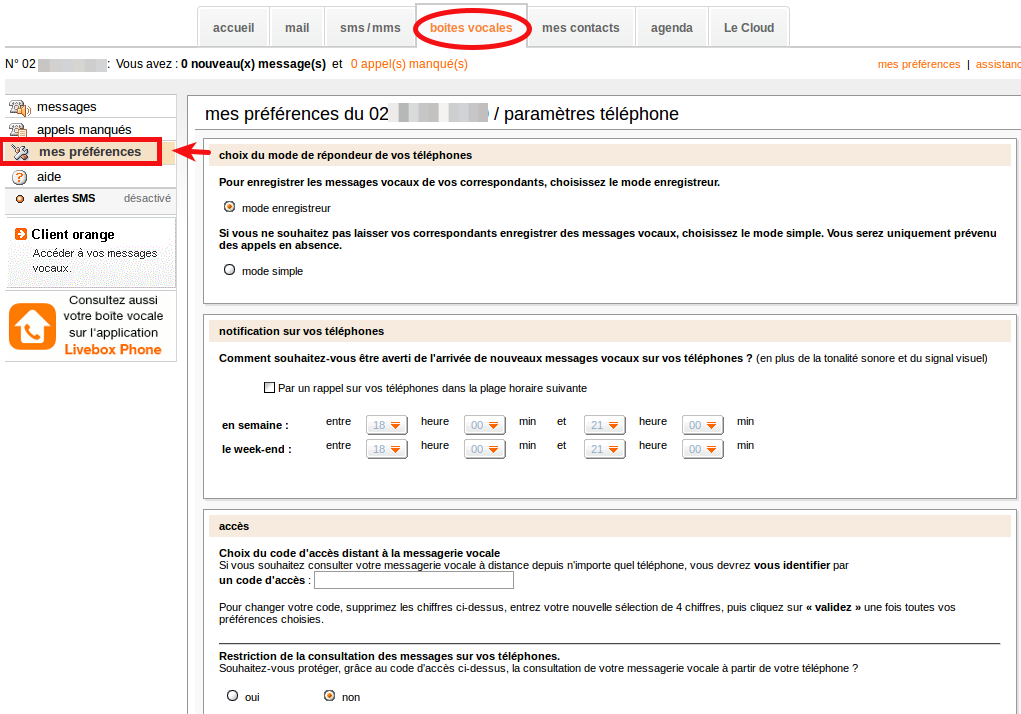Click the messages envelope icon in sidebar
Screen dimensions: 1021x714
pyautogui.click(x=19, y=107)
